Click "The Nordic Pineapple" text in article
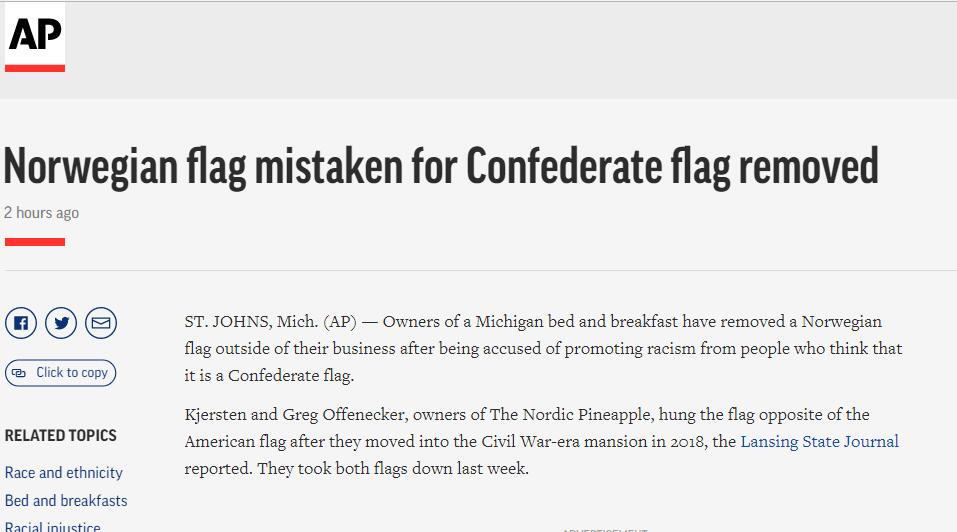The height and width of the screenshot is (532, 957). 570,414
